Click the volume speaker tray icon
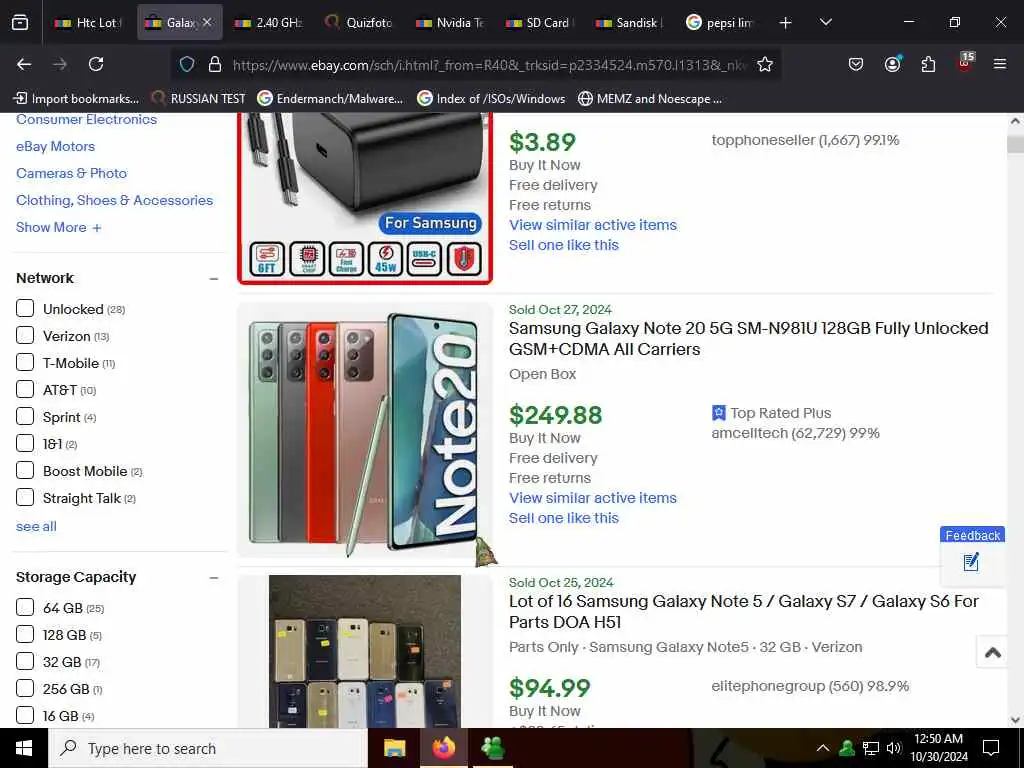The height and width of the screenshot is (768, 1024). click(893, 748)
